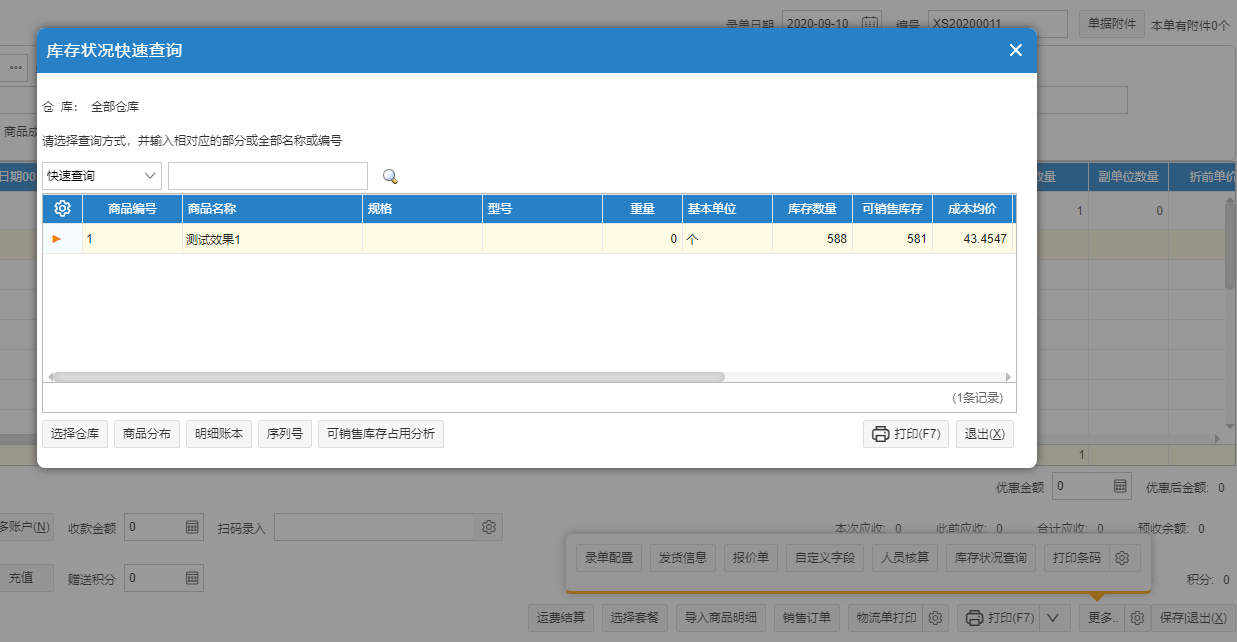Screen dimensions: 1237x642
Task: Click the 运费结算 button
Action: [561, 618]
